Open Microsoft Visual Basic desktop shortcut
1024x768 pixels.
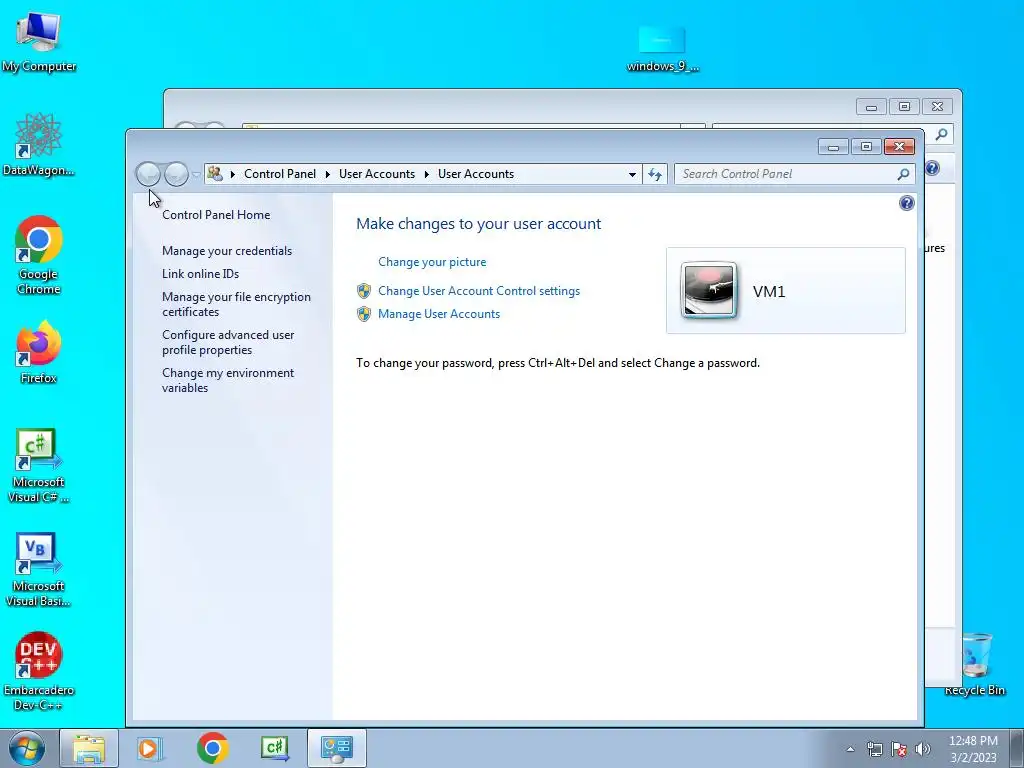pos(39,569)
